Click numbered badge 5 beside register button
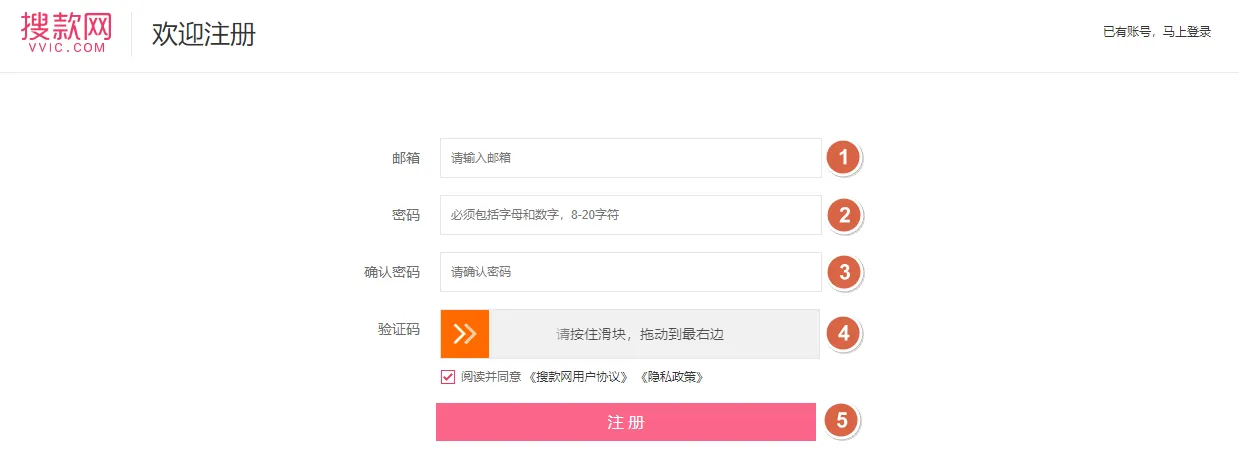Viewport: 1239px width, 462px height. 841,421
